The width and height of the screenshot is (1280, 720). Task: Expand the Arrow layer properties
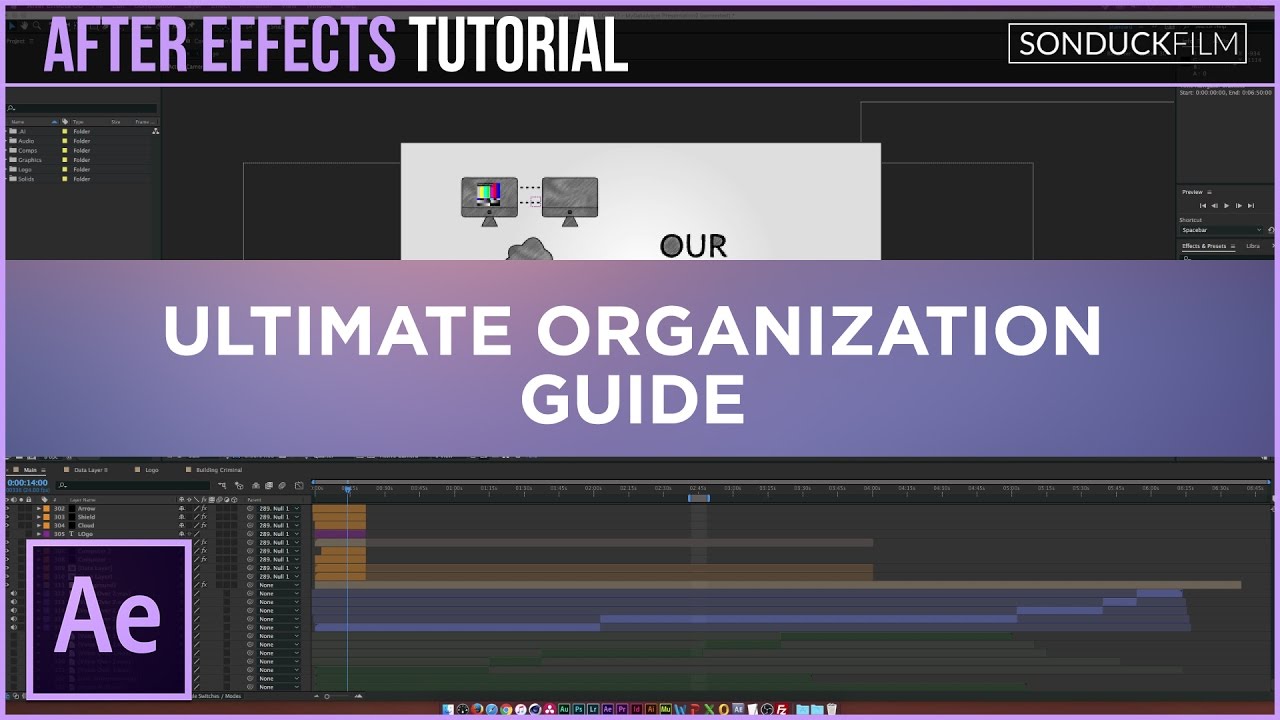[39, 509]
